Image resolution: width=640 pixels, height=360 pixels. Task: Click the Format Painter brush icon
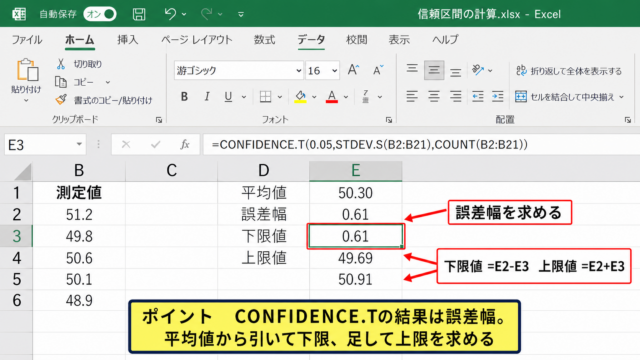click(x=61, y=100)
